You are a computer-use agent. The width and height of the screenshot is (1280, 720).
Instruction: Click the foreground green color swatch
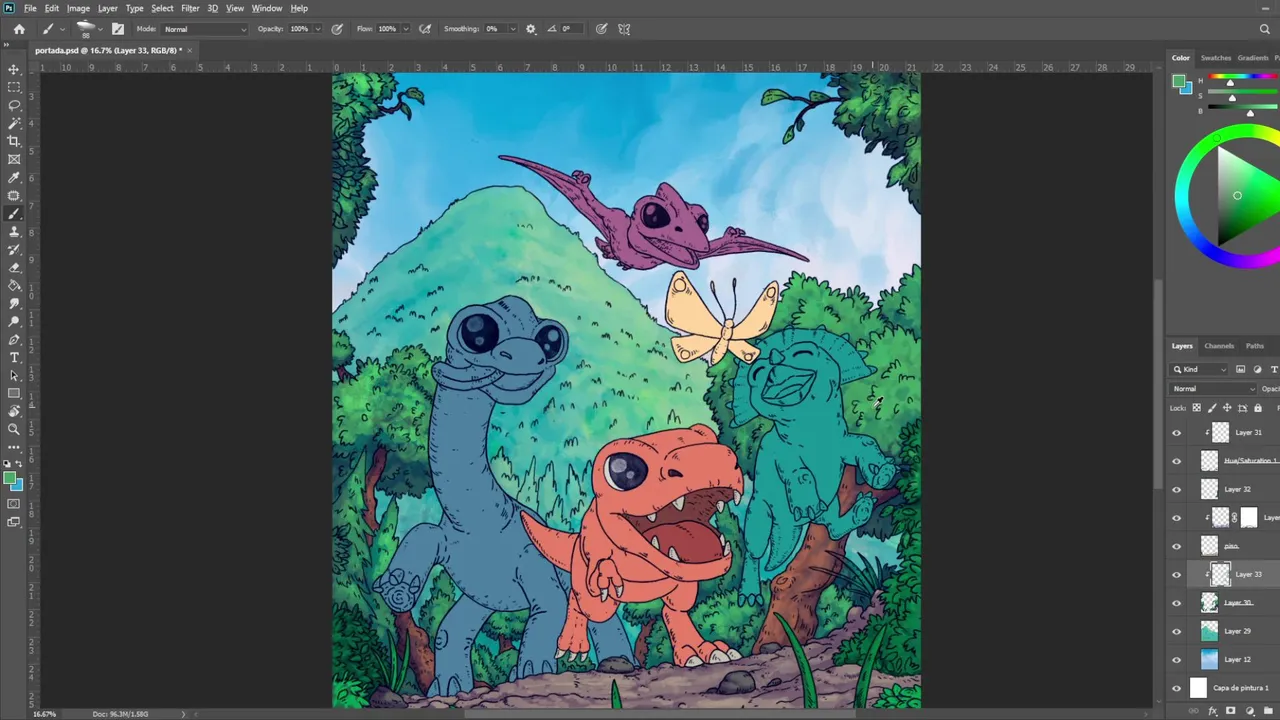tap(9, 479)
